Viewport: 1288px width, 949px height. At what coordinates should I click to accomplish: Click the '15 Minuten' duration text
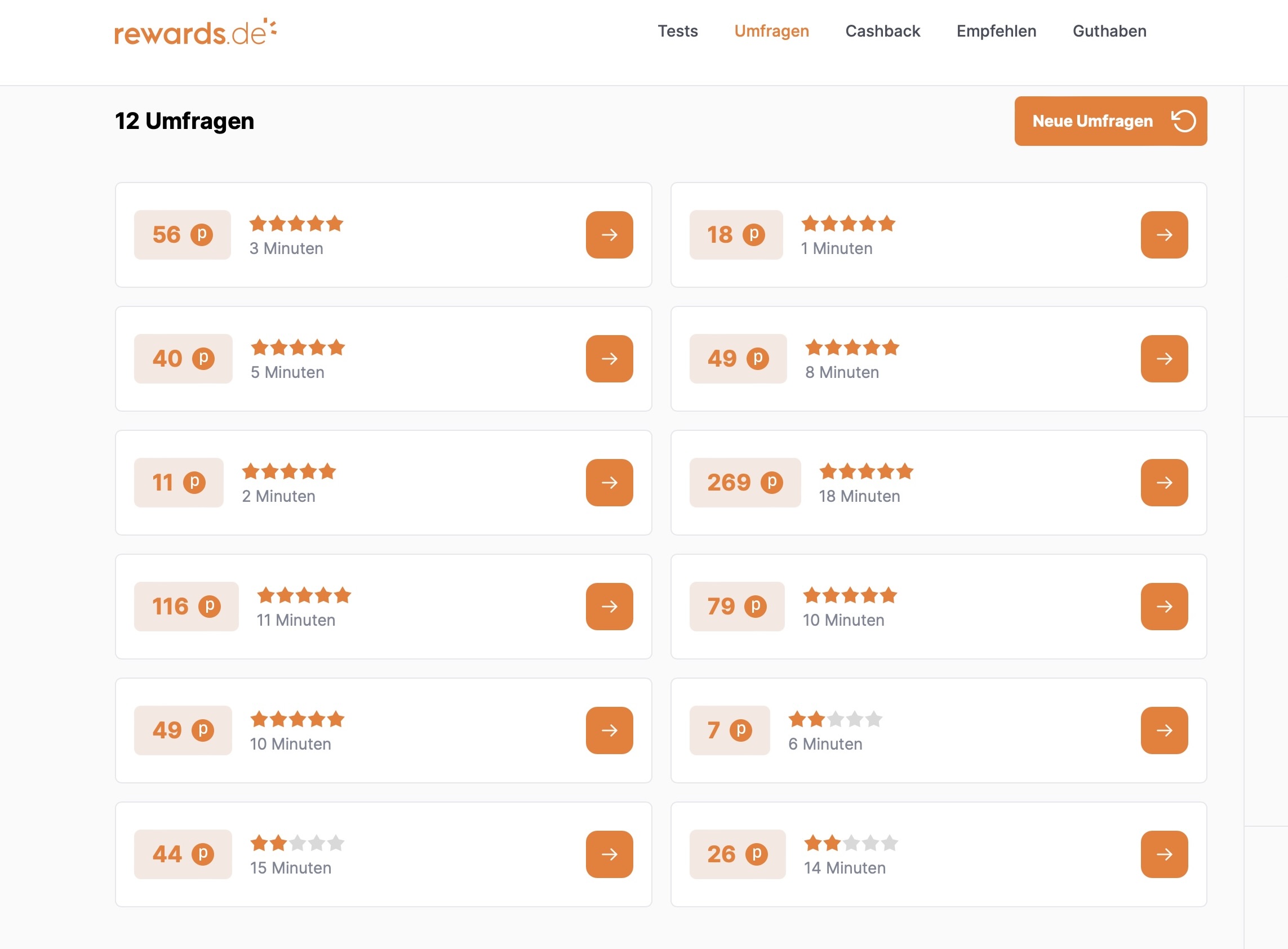click(x=290, y=868)
